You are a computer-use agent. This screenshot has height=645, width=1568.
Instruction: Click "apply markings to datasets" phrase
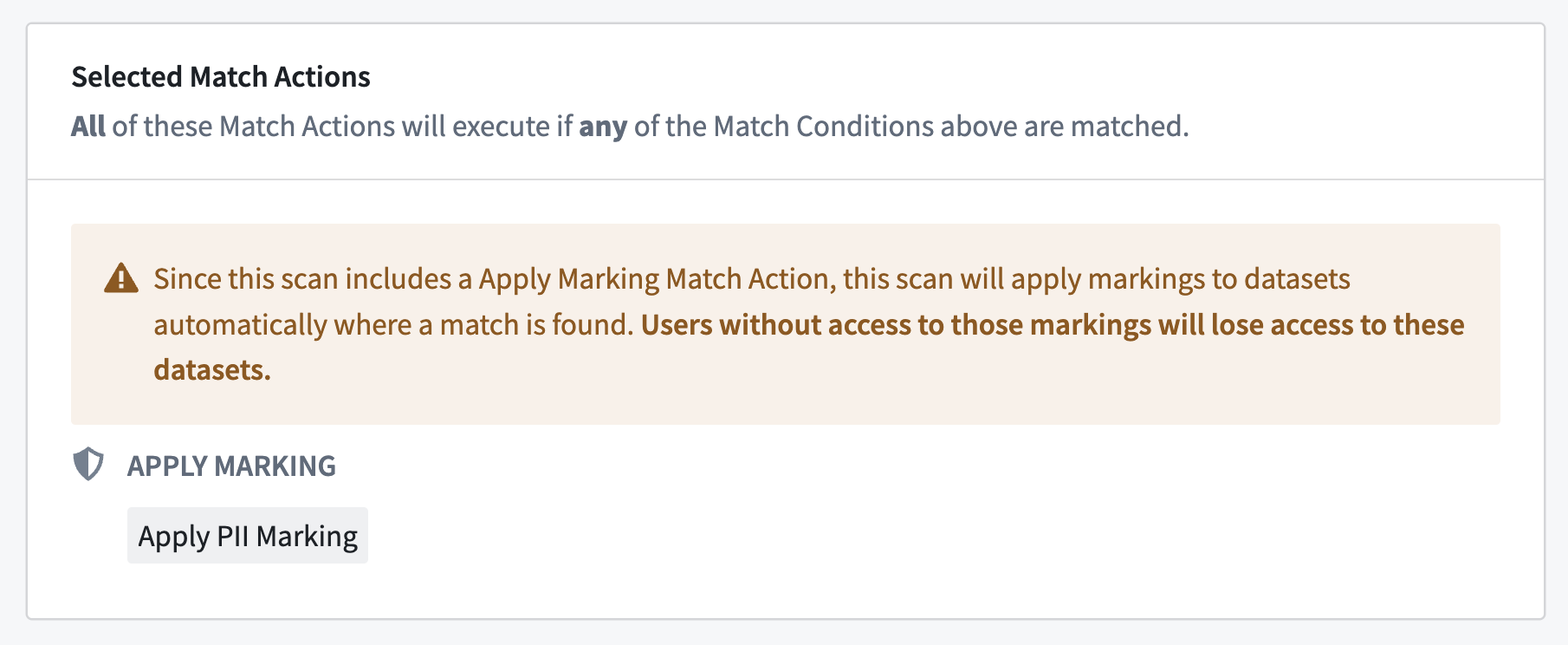tap(1181, 279)
